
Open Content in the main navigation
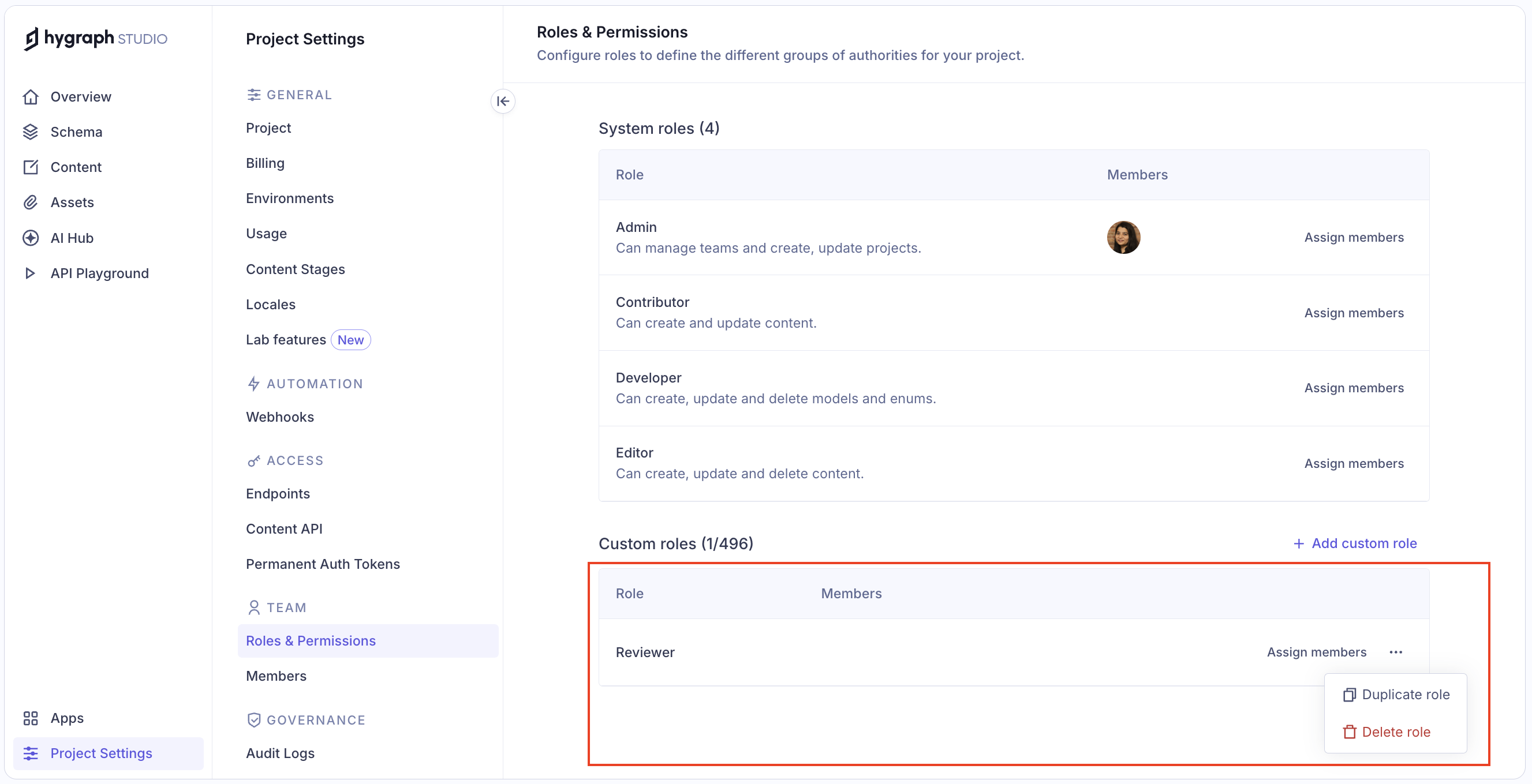point(76,167)
